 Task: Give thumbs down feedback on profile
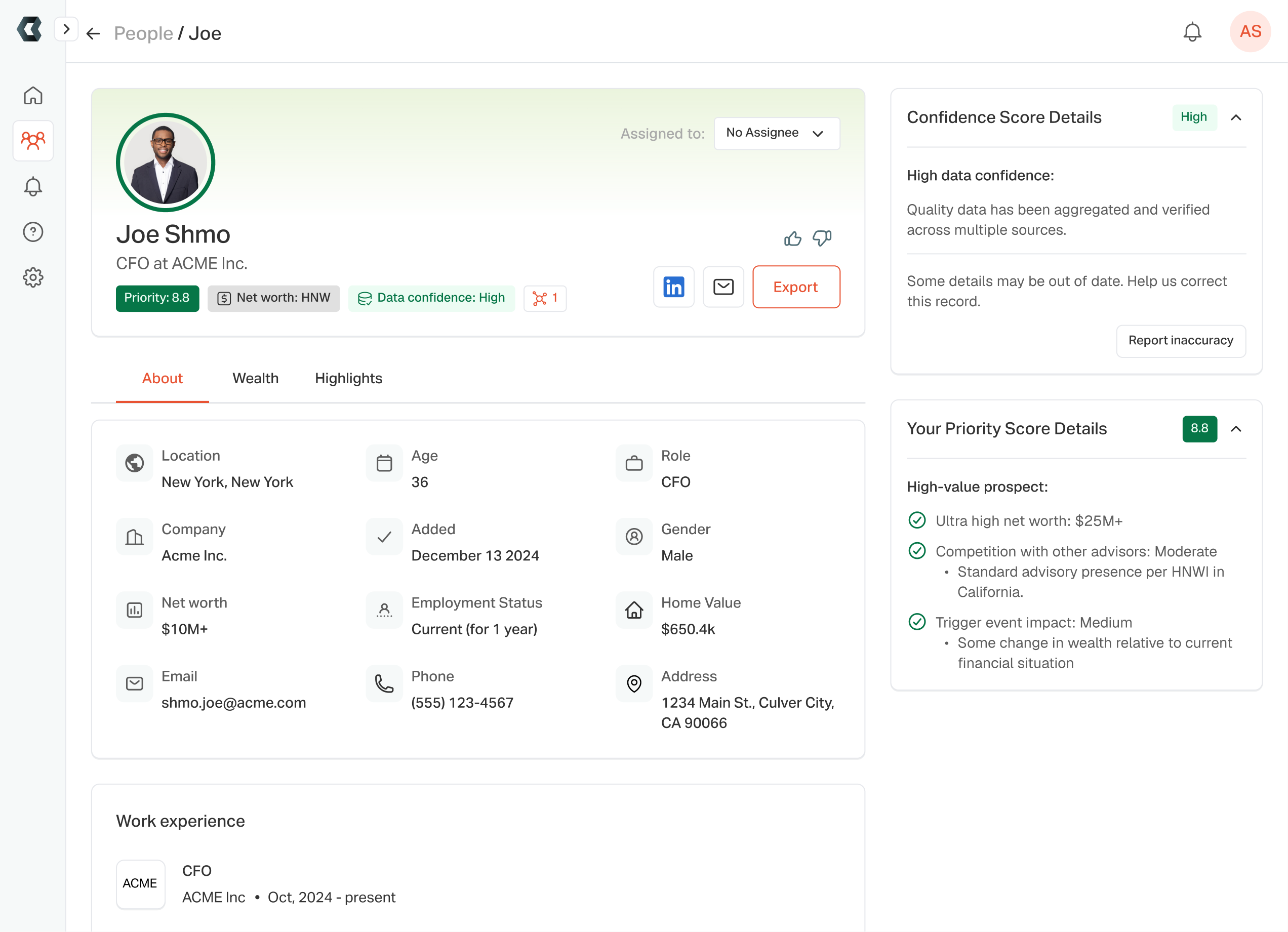click(x=822, y=238)
